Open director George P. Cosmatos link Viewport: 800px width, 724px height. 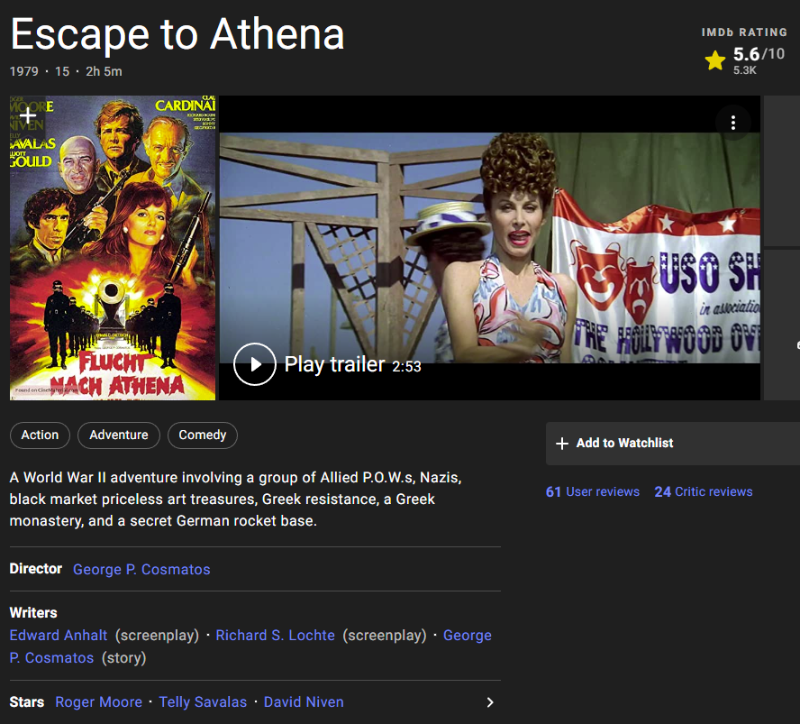point(141,569)
